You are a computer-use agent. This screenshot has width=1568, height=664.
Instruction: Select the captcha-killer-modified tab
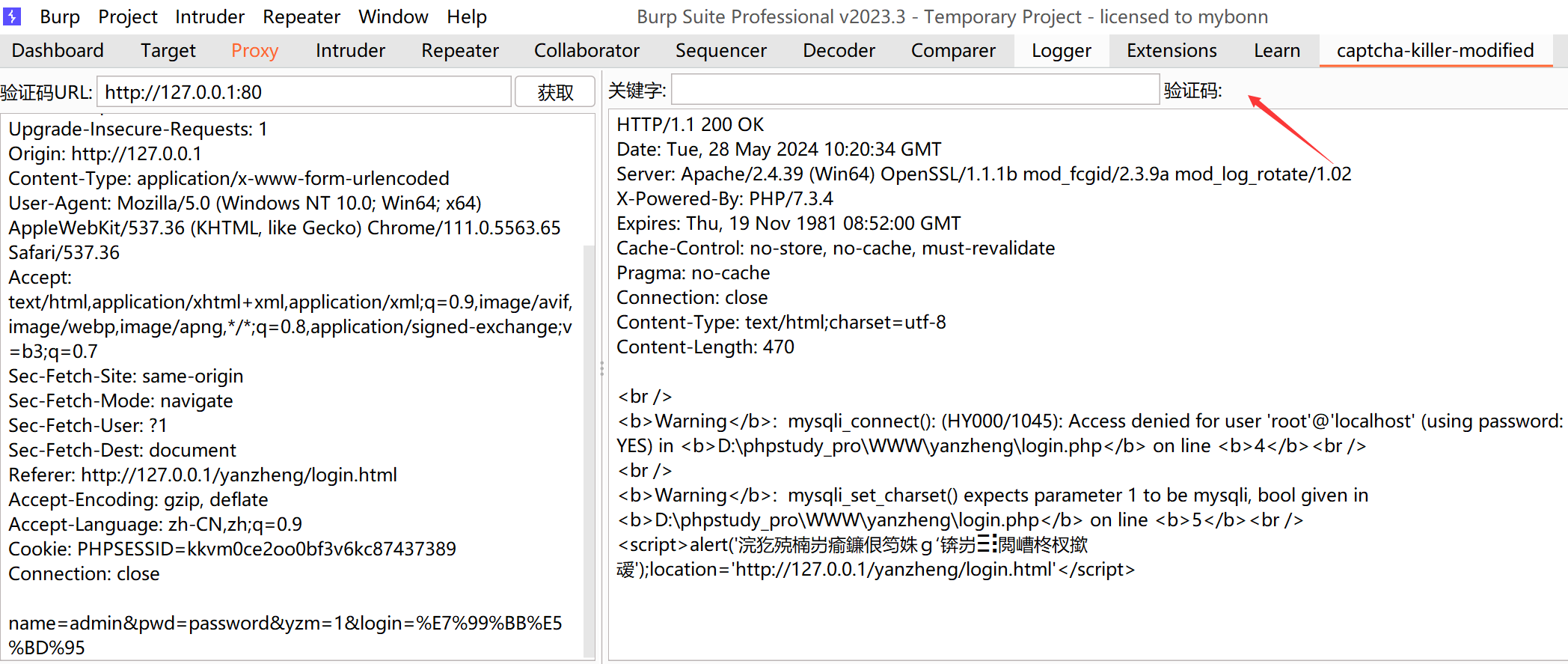pyautogui.click(x=1435, y=50)
